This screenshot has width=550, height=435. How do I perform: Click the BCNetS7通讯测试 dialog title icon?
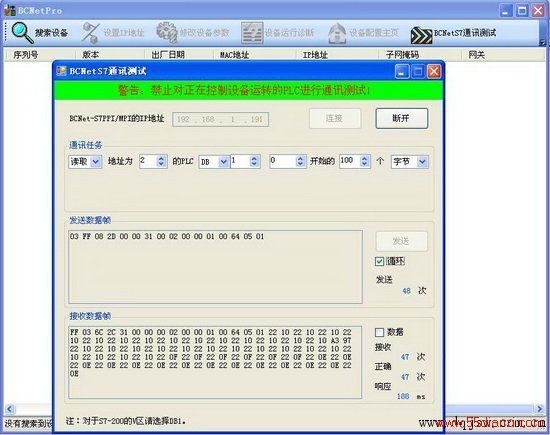click(61, 71)
